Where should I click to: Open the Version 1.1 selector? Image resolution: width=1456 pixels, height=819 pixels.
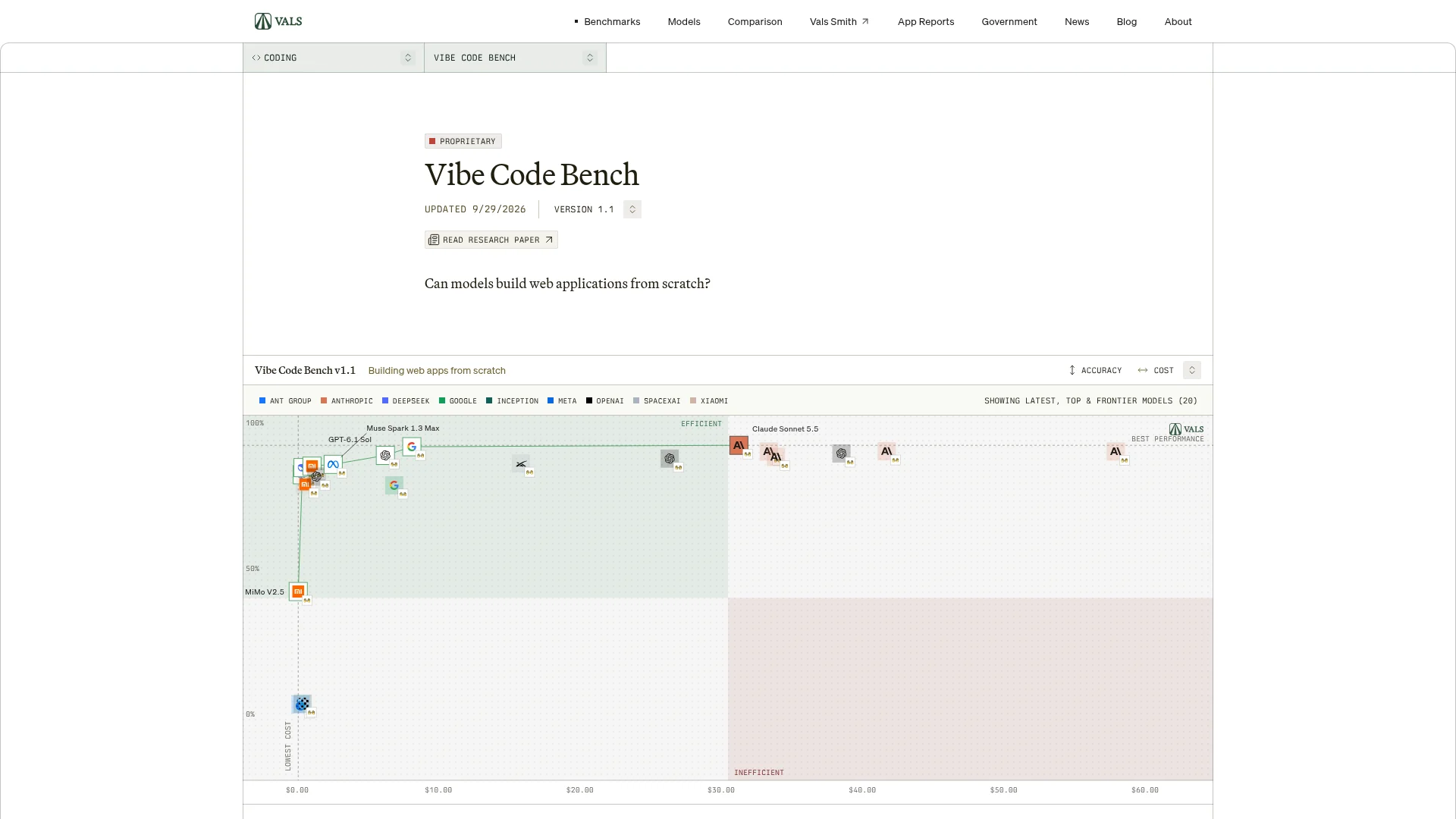pyautogui.click(x=632, y=209)
